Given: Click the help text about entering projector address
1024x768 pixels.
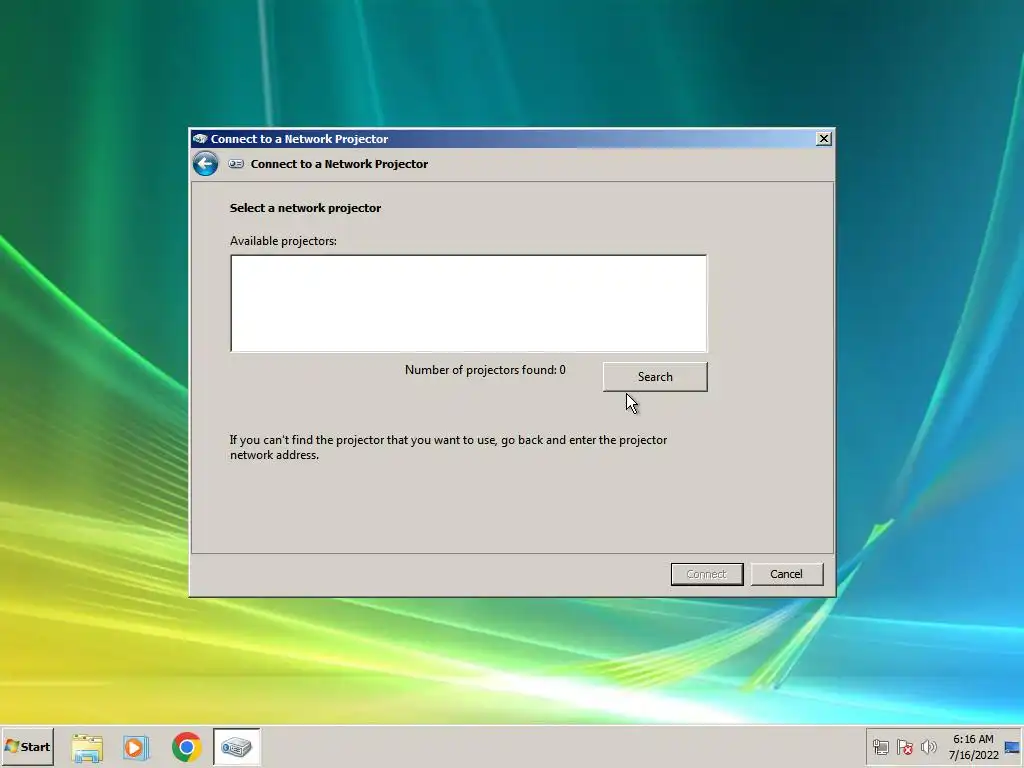Looking at the screenshot, I should point(448,447).
